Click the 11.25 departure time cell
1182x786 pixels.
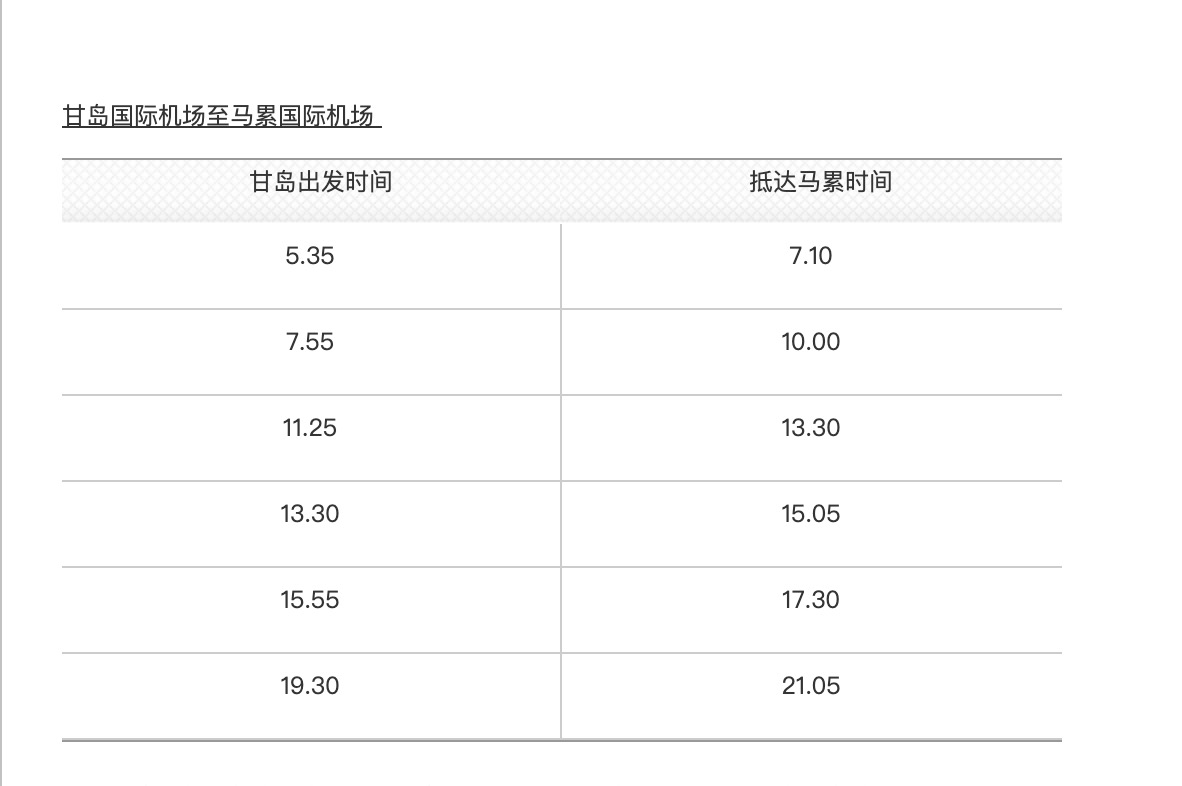point(310,428)
